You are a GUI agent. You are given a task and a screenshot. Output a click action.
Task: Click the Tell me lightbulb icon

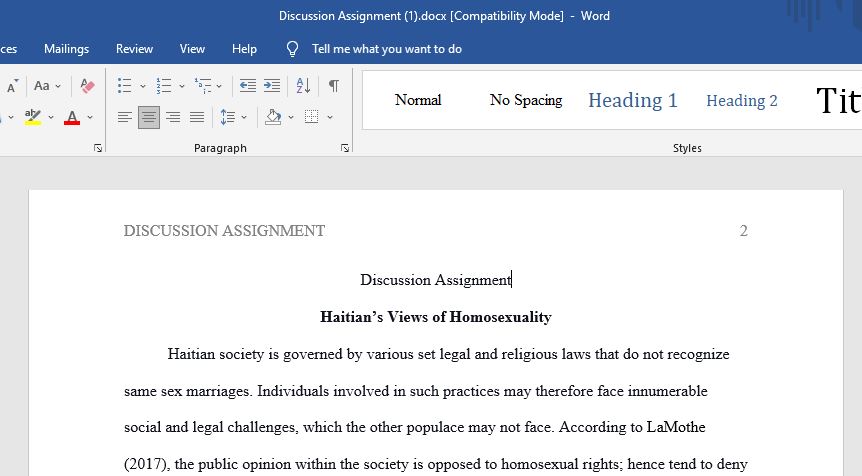coord(292,49)
